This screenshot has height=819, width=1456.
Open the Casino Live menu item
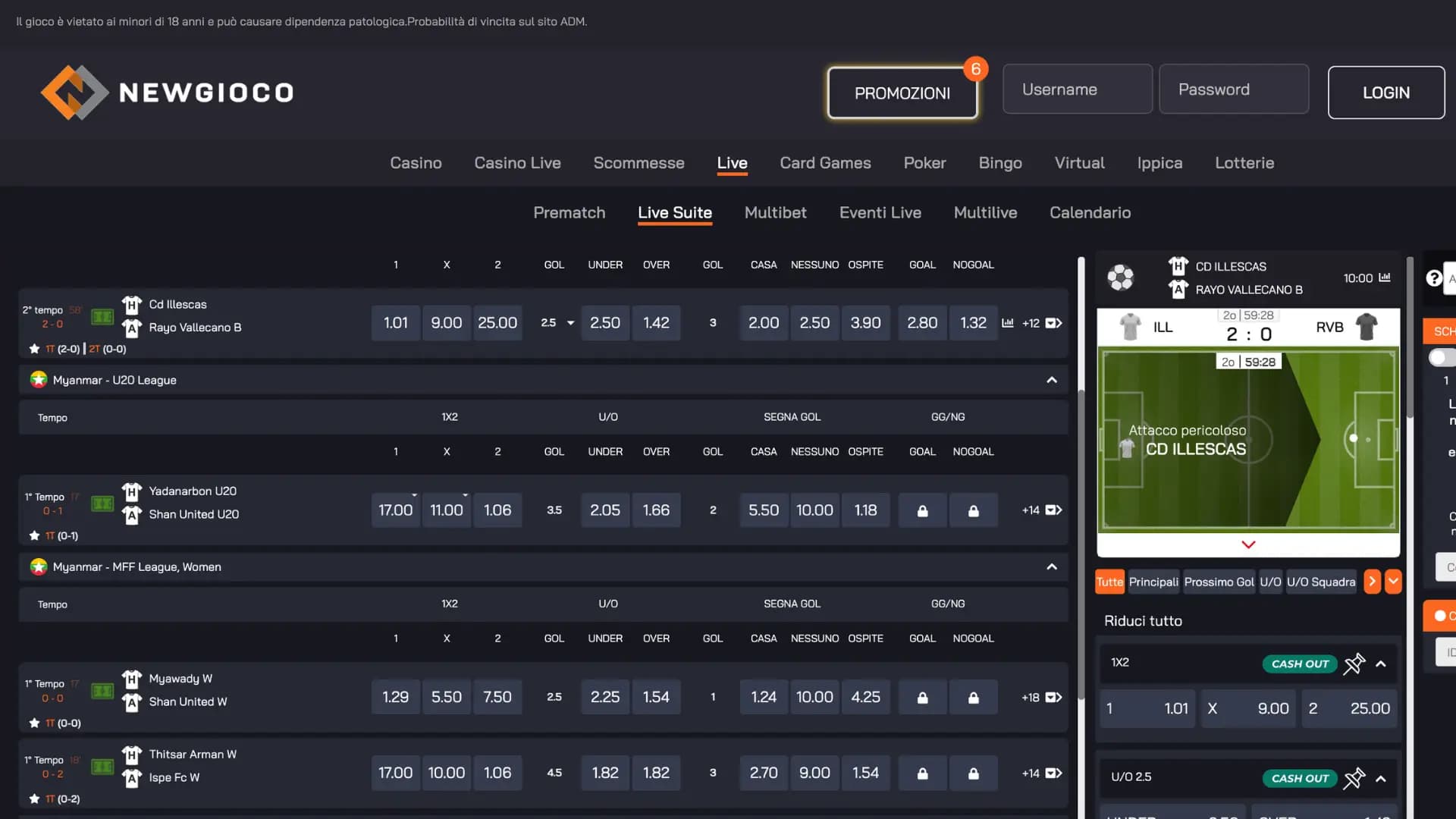(517, 163)
